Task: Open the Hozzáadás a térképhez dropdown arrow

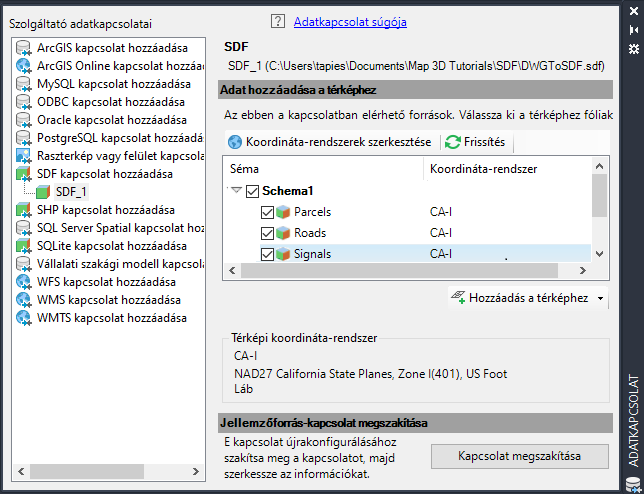Action: pos(600,298)
